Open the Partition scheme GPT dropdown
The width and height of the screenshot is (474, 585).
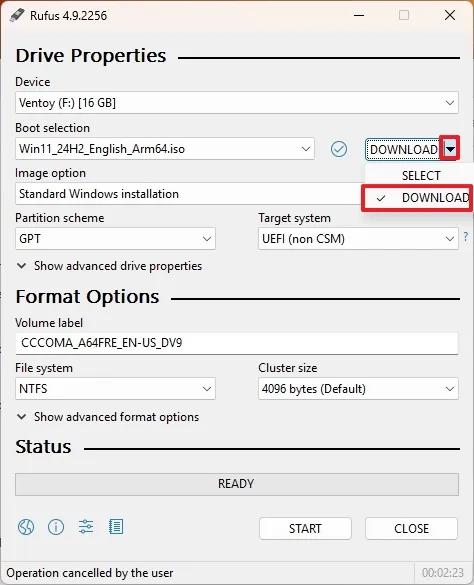click(x=115, y=238)
